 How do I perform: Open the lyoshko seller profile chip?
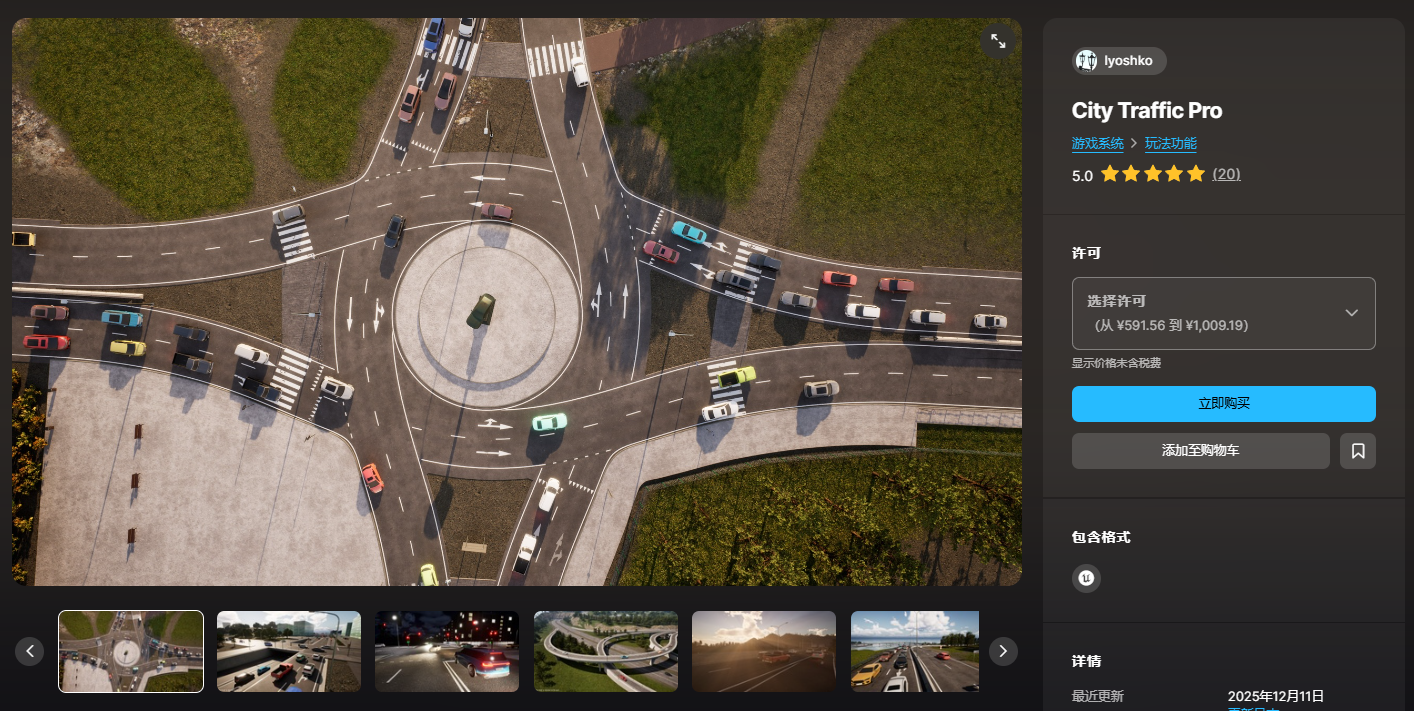click(x=1119, y=61)
